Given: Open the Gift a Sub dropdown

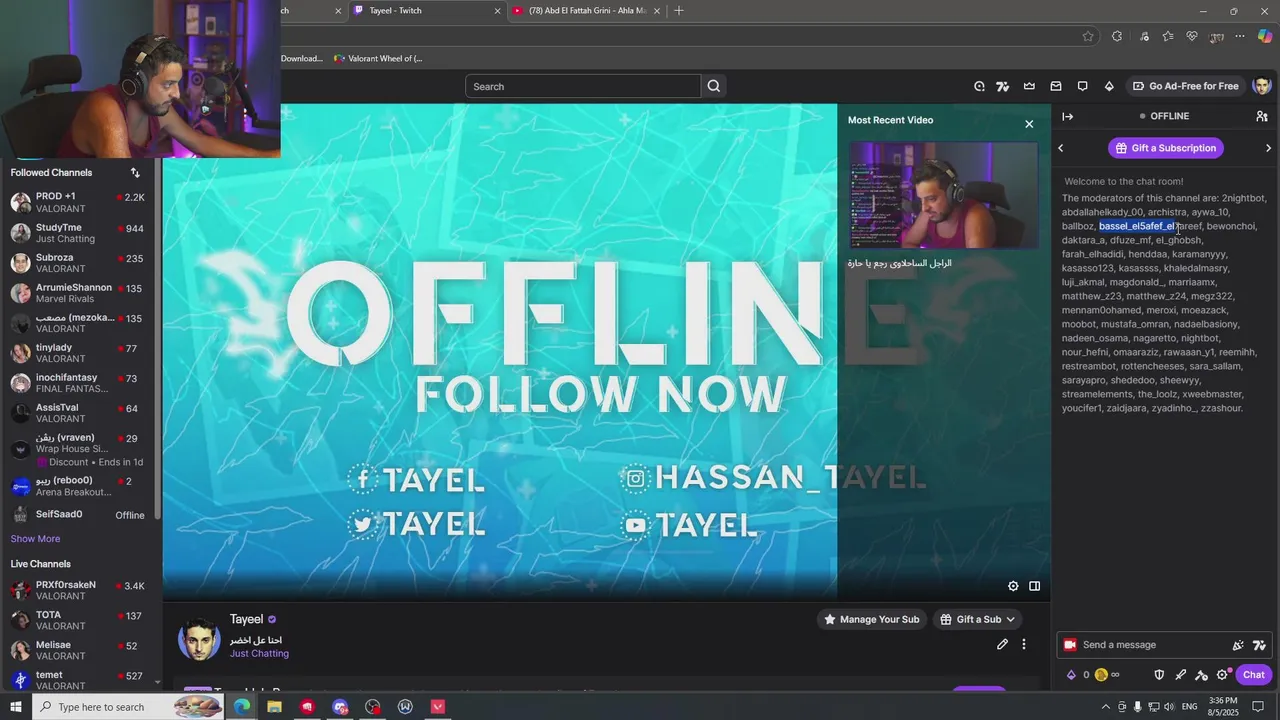Looking at the screenshot, I should (978, 619).
